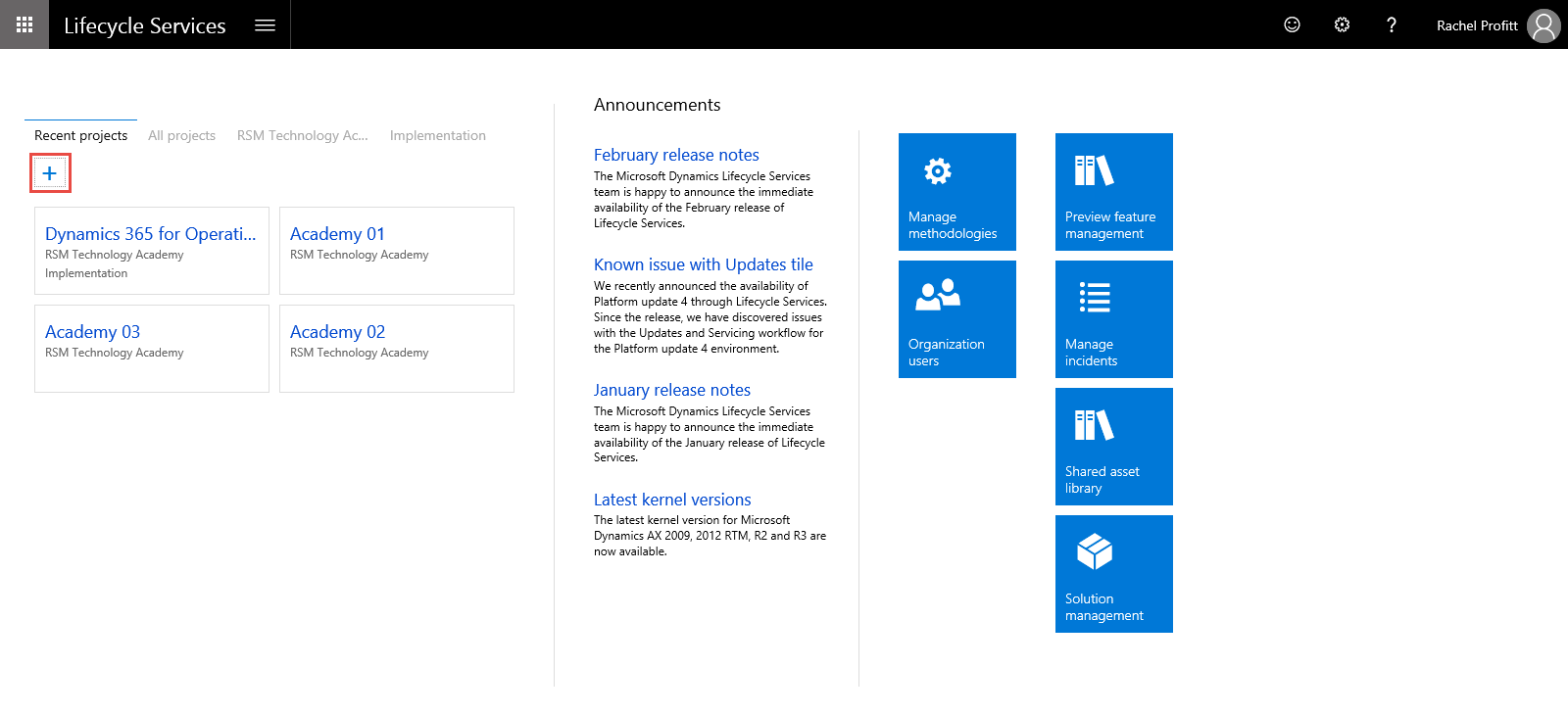Open the Manage incidents tile
Screen dimensions: 1568x716
pyautogui.click(x=1114, y=319)
